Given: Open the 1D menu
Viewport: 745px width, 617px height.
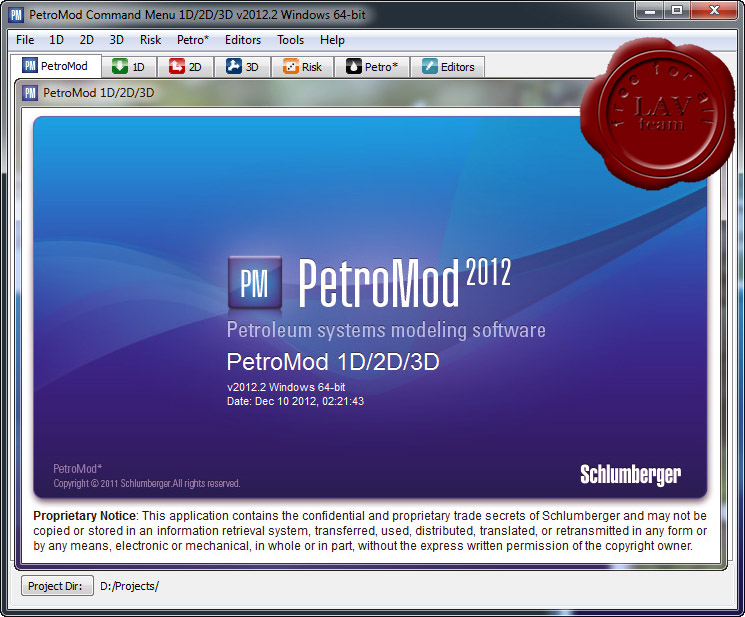Looking at the screenshot, I should (x=56, y=40).
